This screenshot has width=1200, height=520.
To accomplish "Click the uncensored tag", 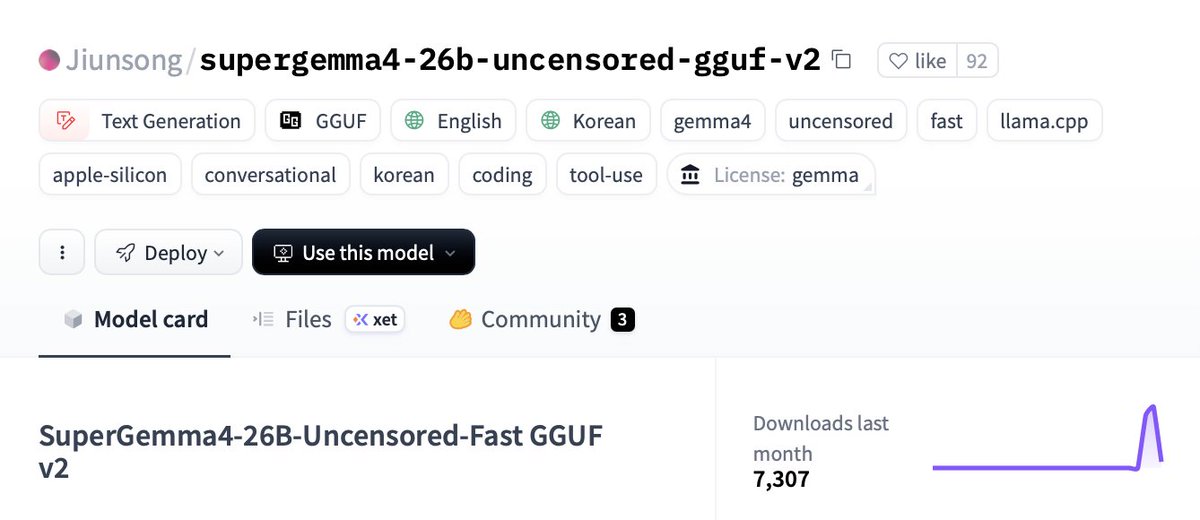I will (x=840, y=121).
